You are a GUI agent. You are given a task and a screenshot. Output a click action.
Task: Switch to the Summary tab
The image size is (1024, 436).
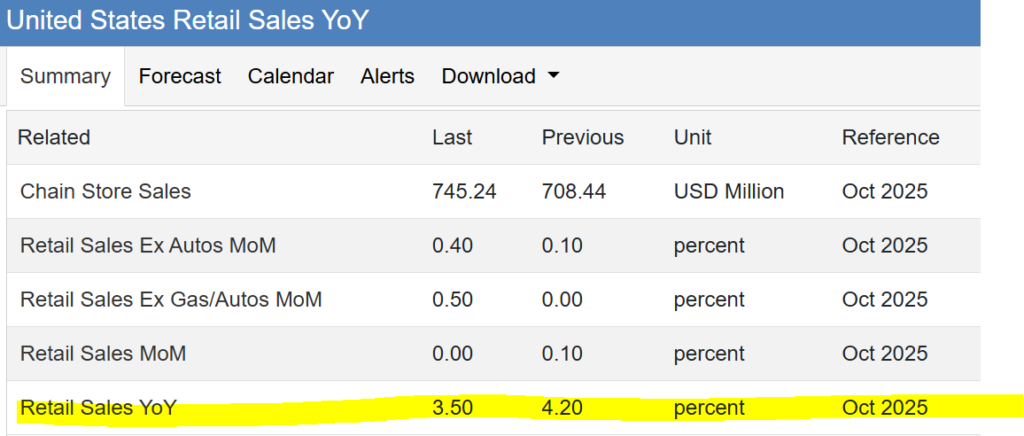click(x=65, y=77)
